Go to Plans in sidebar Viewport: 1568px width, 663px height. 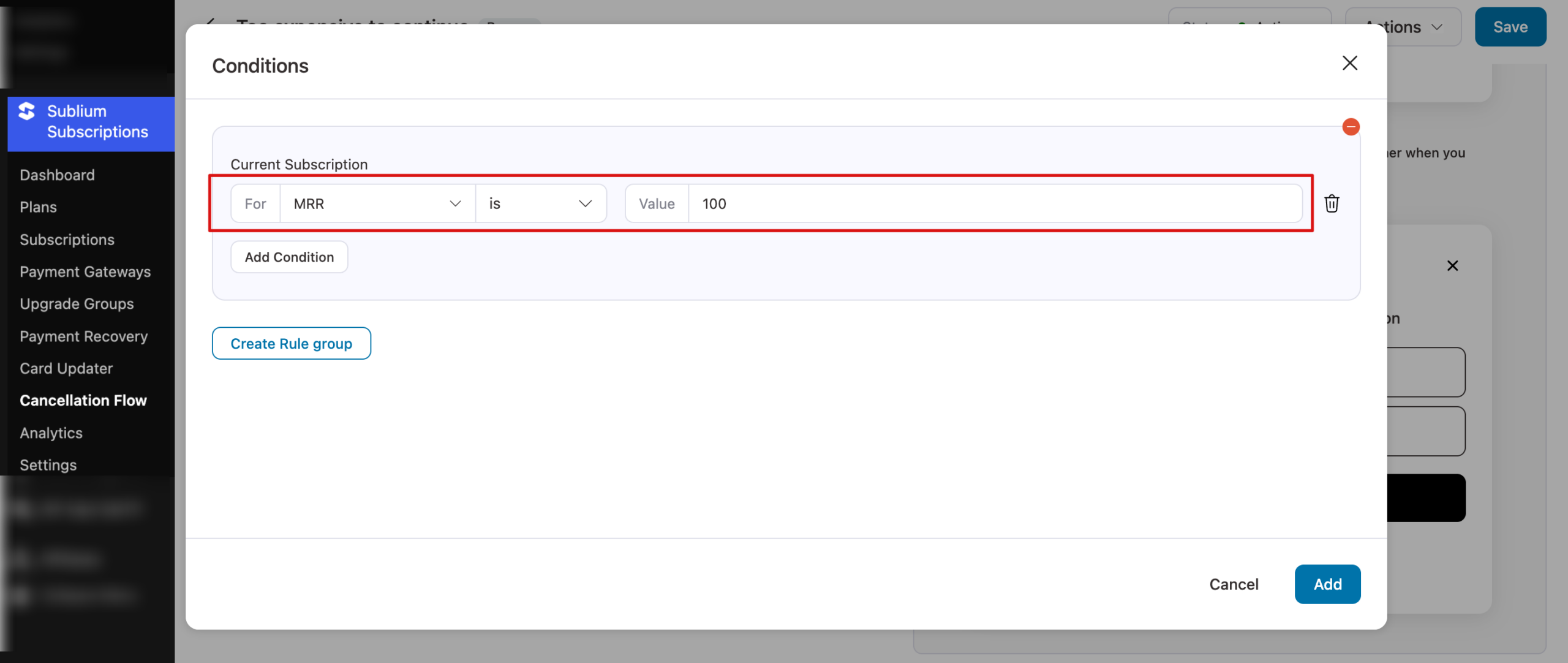point(38,207)
